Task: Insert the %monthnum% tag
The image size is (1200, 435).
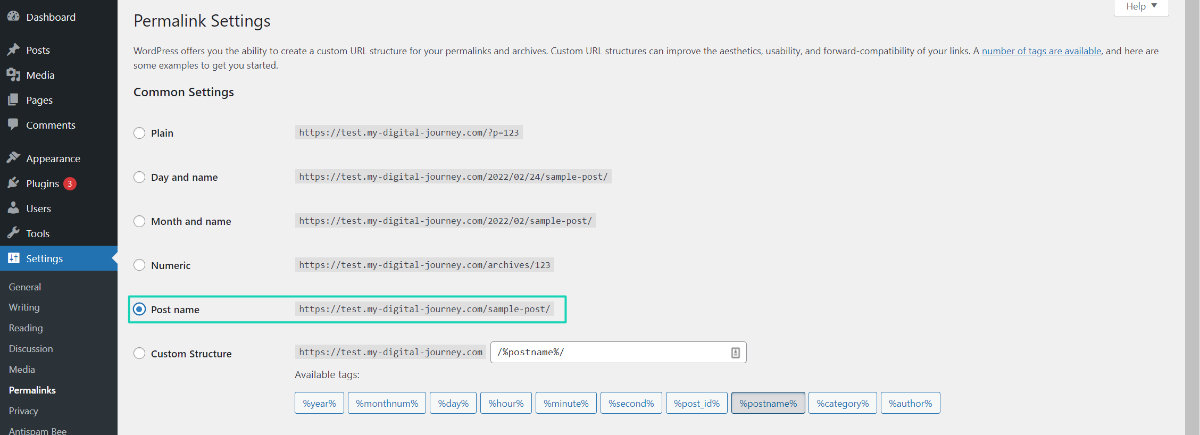Action: point(388,403)
